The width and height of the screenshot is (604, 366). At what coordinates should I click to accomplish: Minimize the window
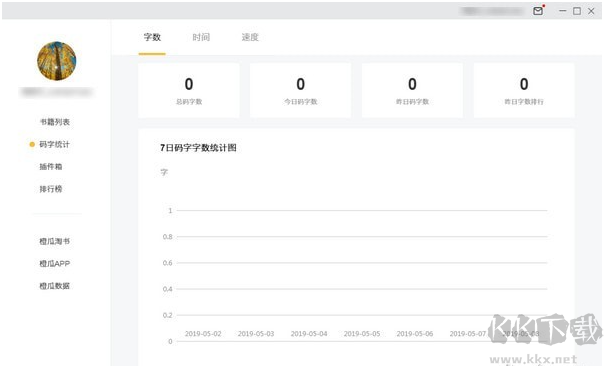[x=563, y=11]
